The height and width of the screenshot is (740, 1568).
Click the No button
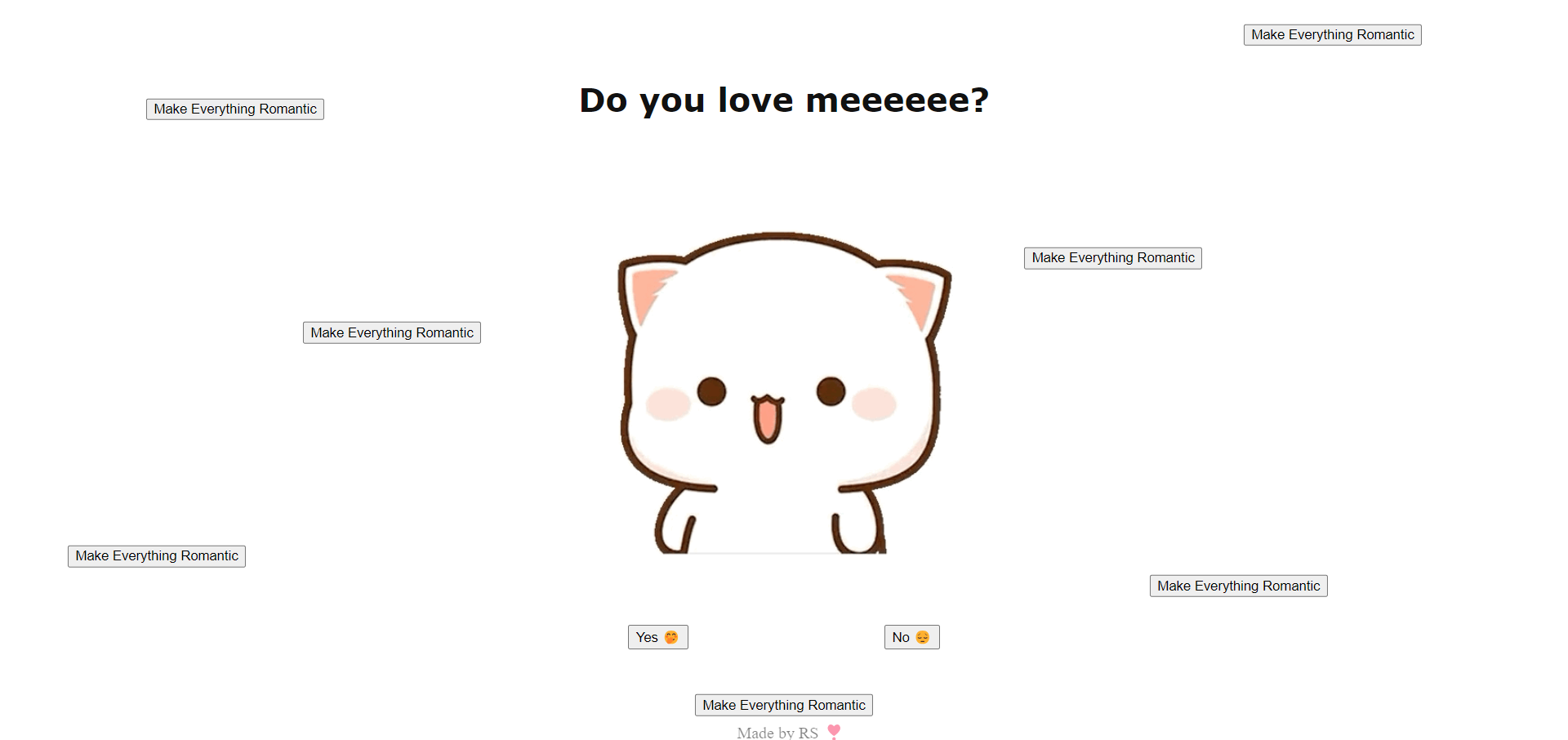click(x=911, y=637)
